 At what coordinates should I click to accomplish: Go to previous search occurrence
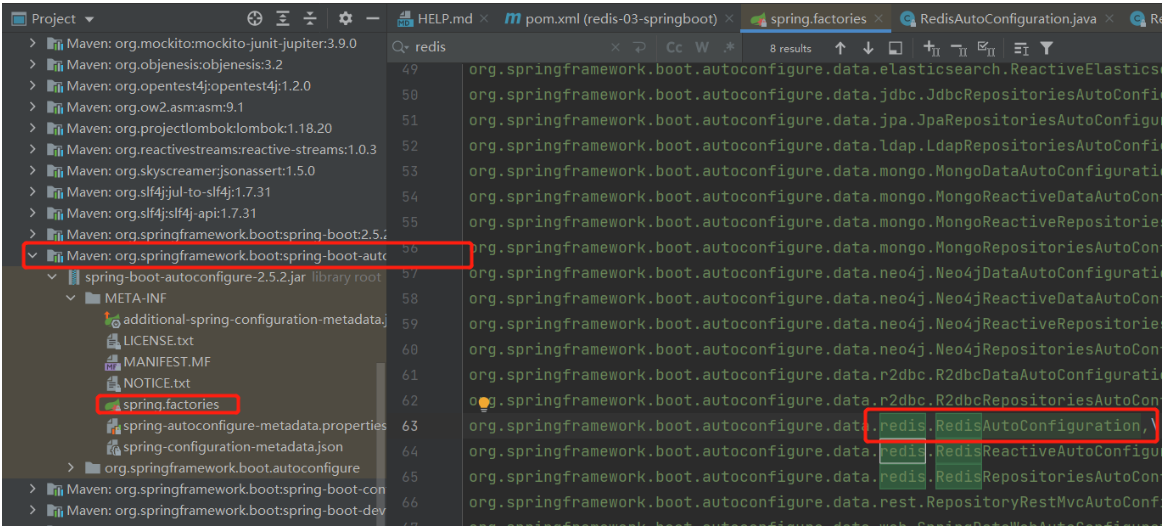[x=840, y=48]
